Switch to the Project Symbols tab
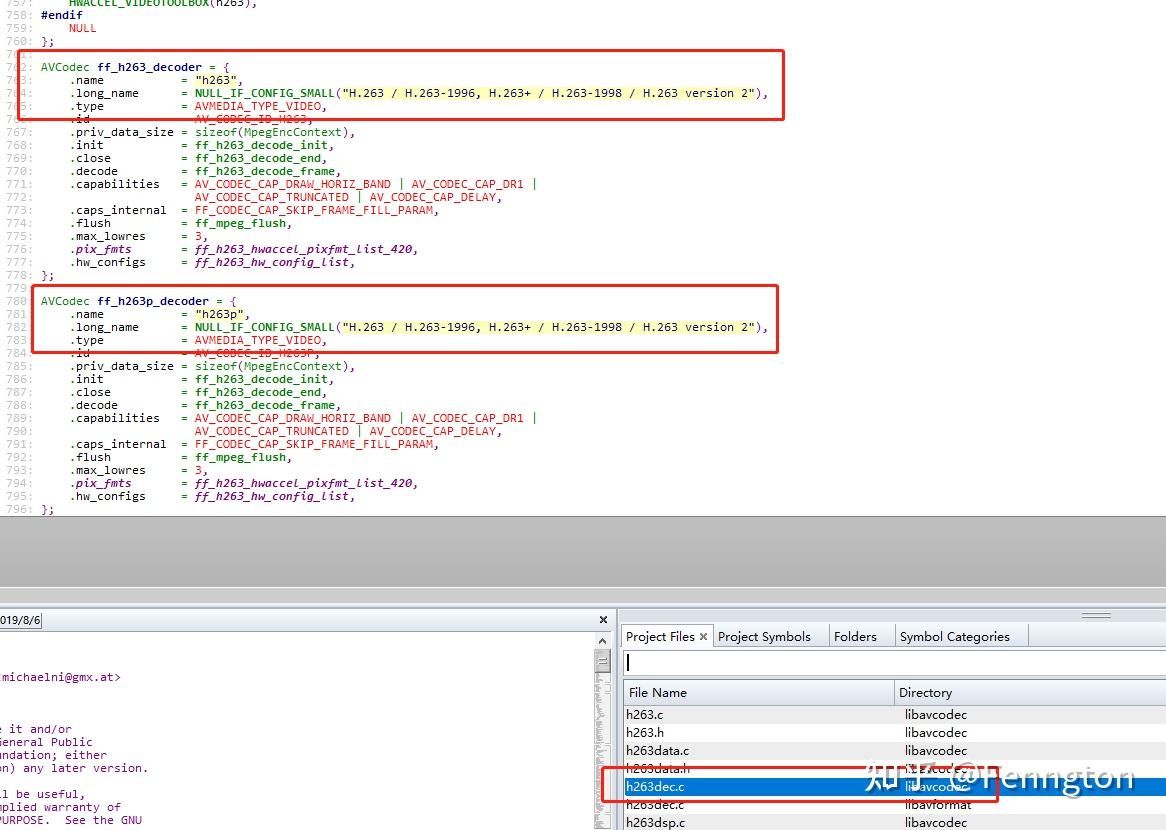The image size is (1166, 830). pyautogui.click(x=764, y=637)
